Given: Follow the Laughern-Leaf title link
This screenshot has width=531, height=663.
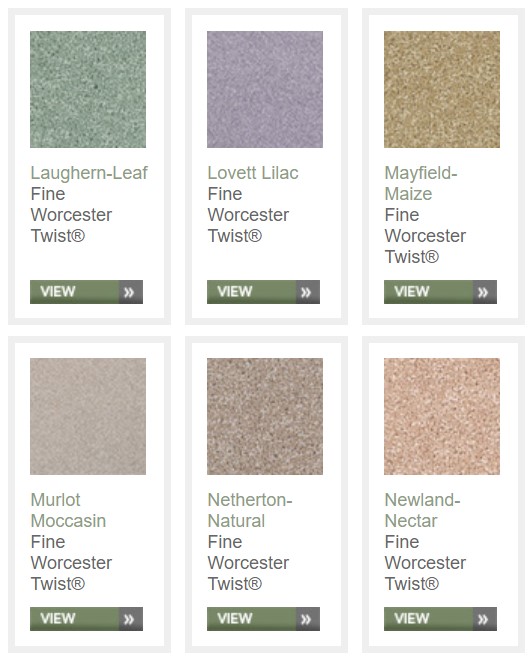Looking at the screenshot, I should [89, 173].
